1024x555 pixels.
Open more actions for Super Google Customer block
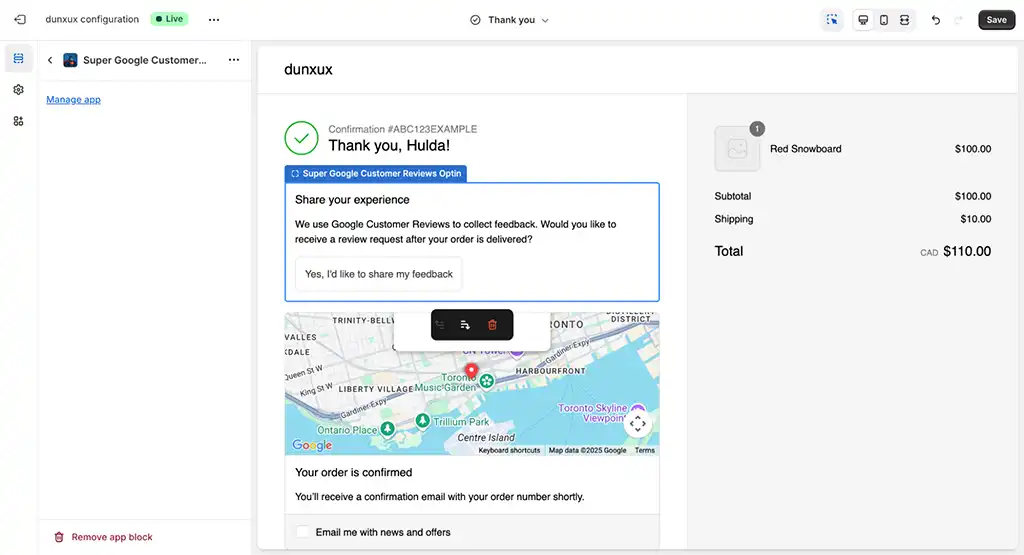(x=234, y=60)
